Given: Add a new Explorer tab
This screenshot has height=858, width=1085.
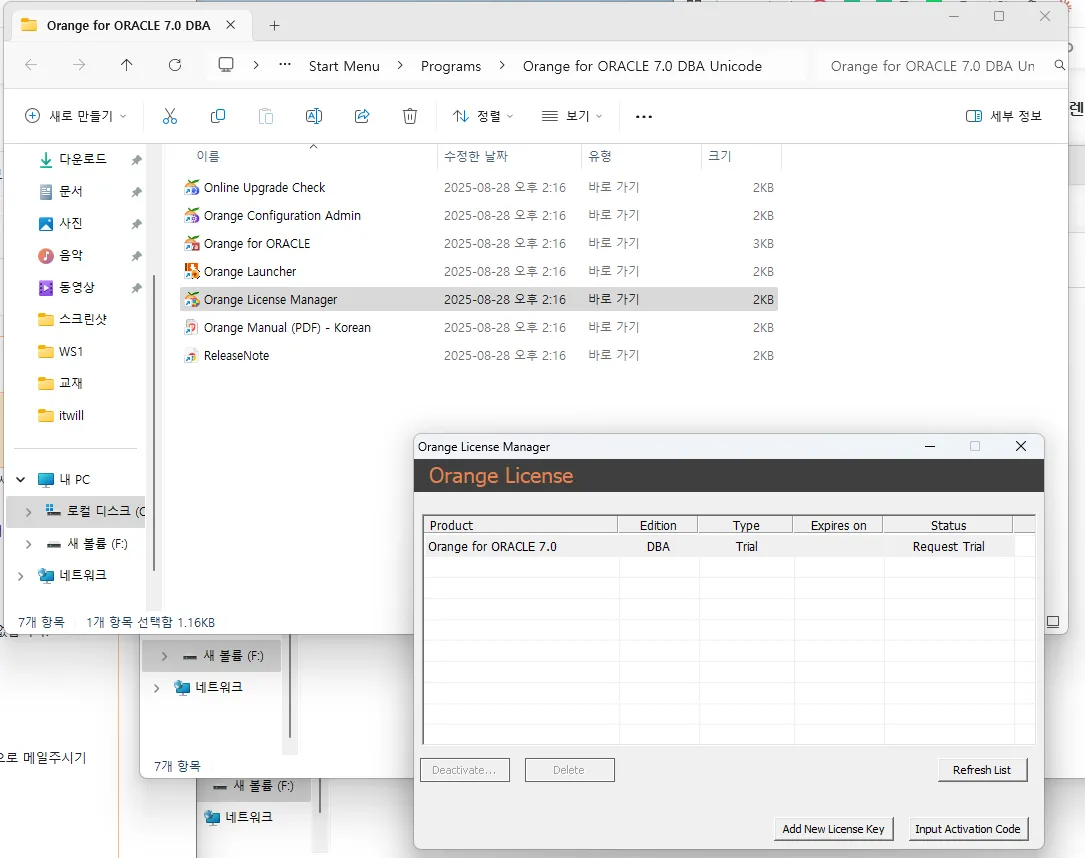Looking at the screenshot, I should point(274,26).
